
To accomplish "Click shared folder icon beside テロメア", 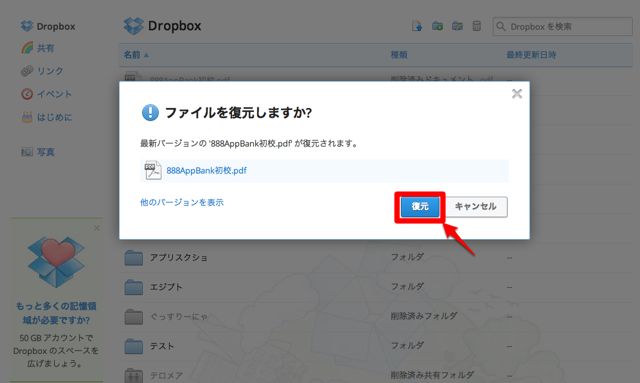I will 133,375.
